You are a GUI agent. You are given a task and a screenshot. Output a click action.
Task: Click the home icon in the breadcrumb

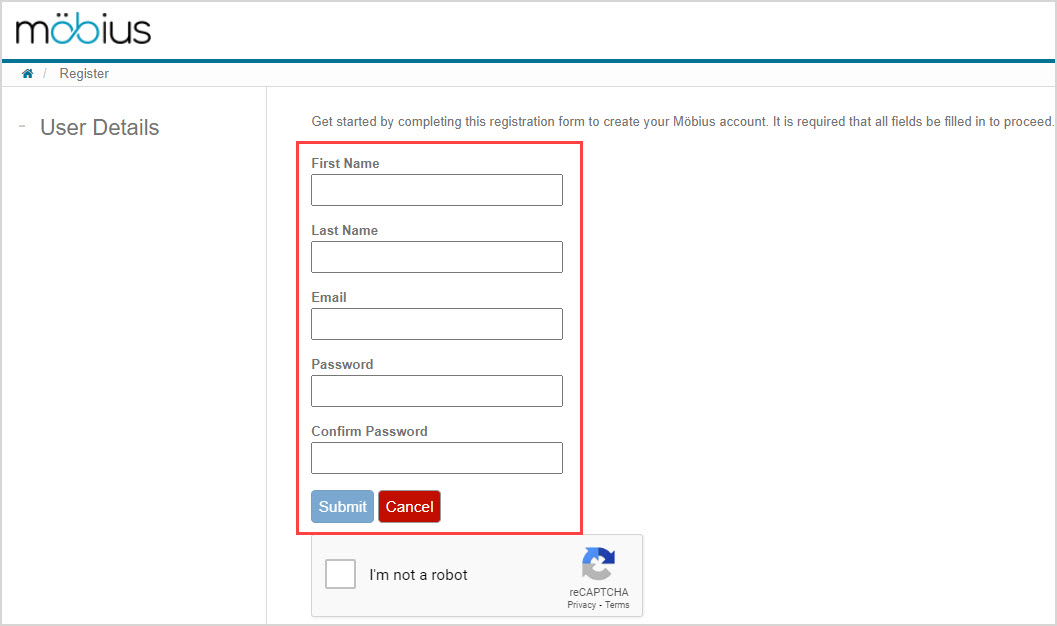click(27, 72)
